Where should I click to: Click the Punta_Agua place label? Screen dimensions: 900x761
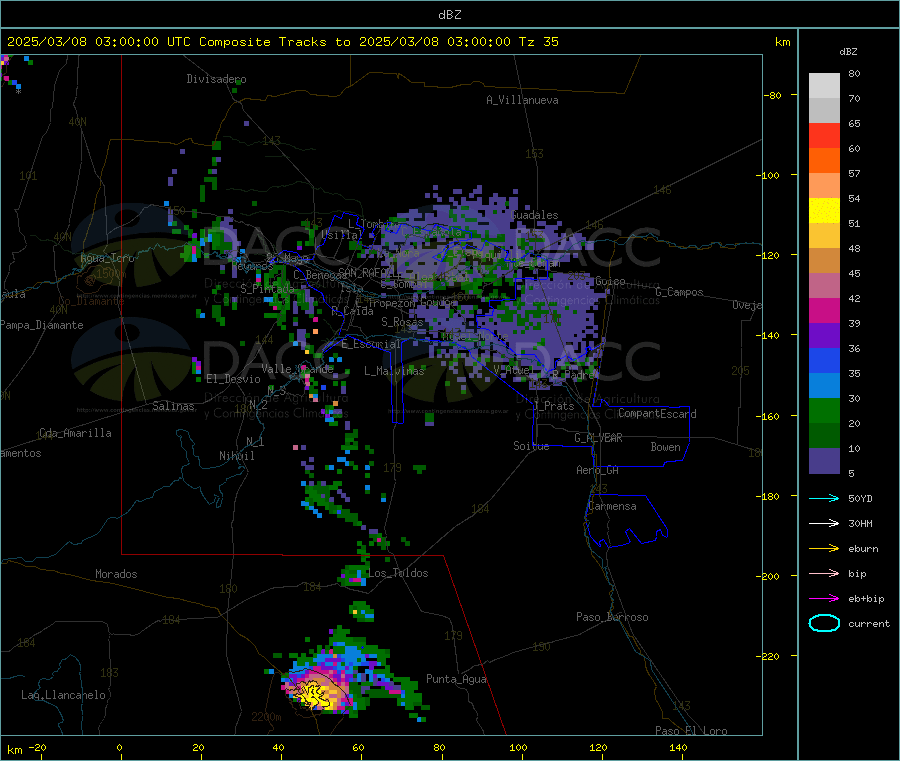[456, 679]
